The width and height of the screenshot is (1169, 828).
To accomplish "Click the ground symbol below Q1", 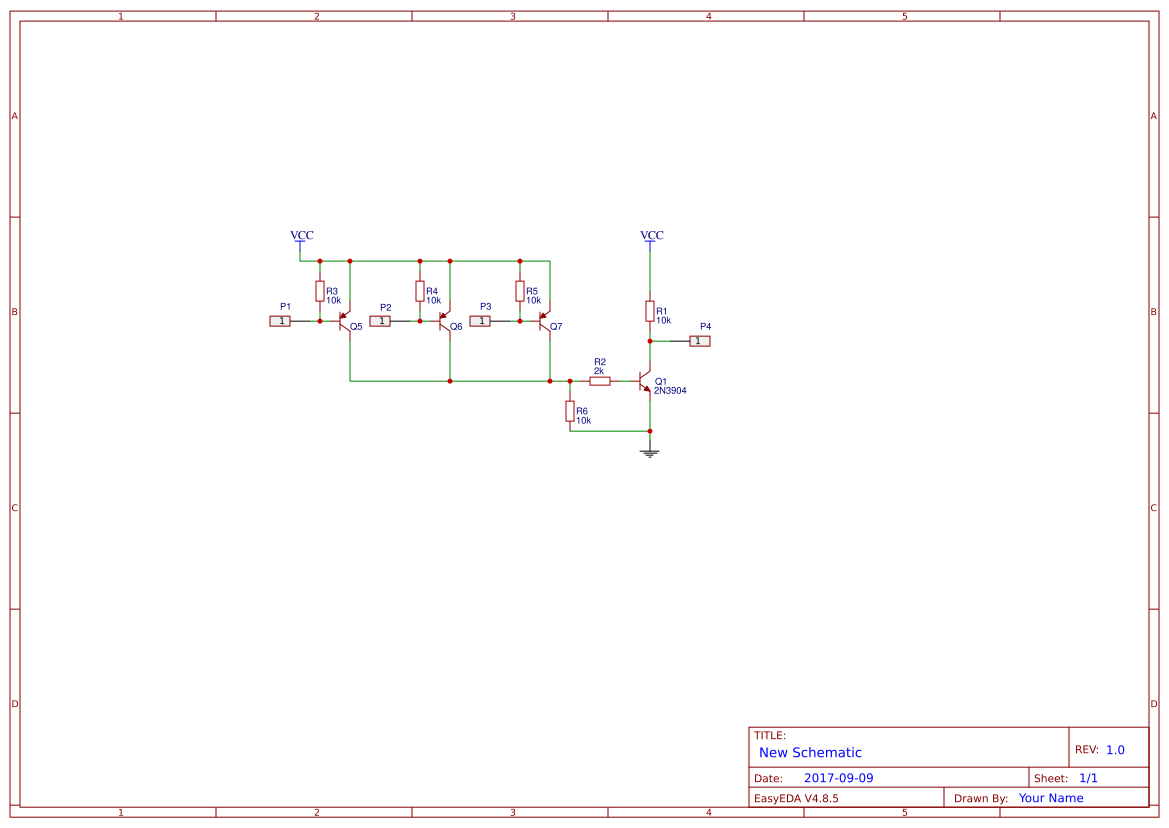I will coord(649,451).
